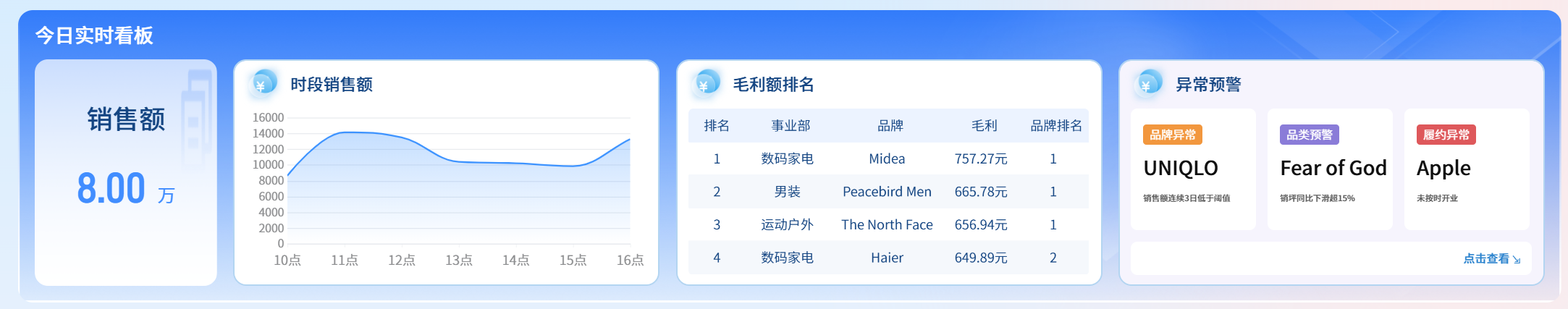
Task: Click the yen icon beside 异常预警
Action: [1148, 84]
